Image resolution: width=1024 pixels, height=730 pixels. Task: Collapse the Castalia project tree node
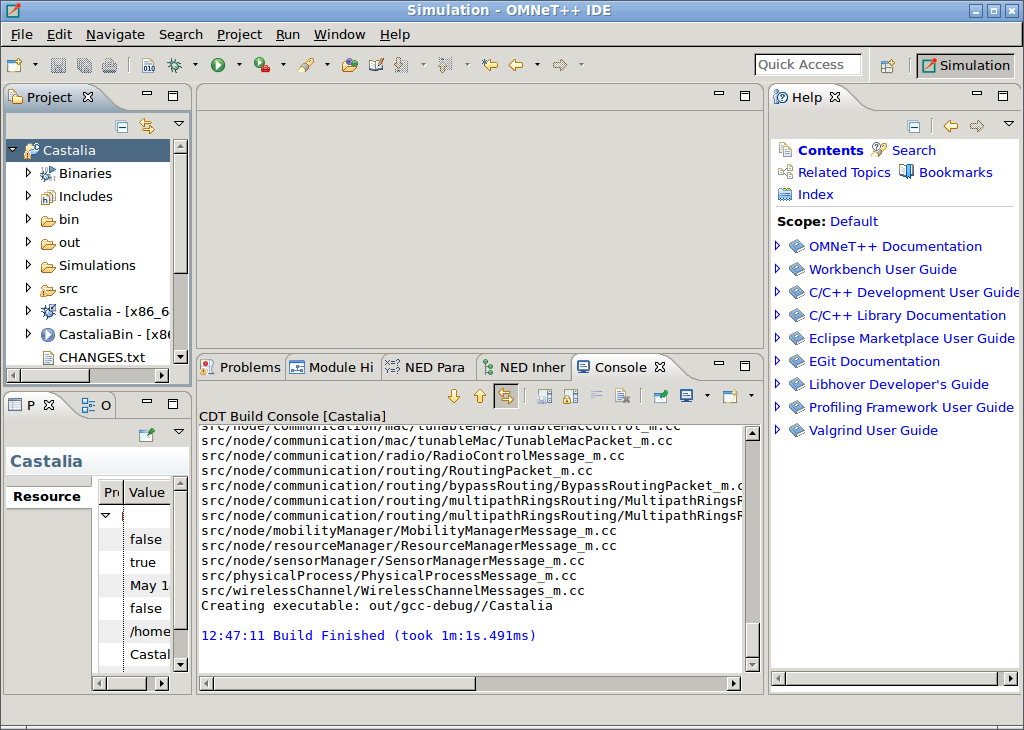pyautogui.click(x=12, y=150)
